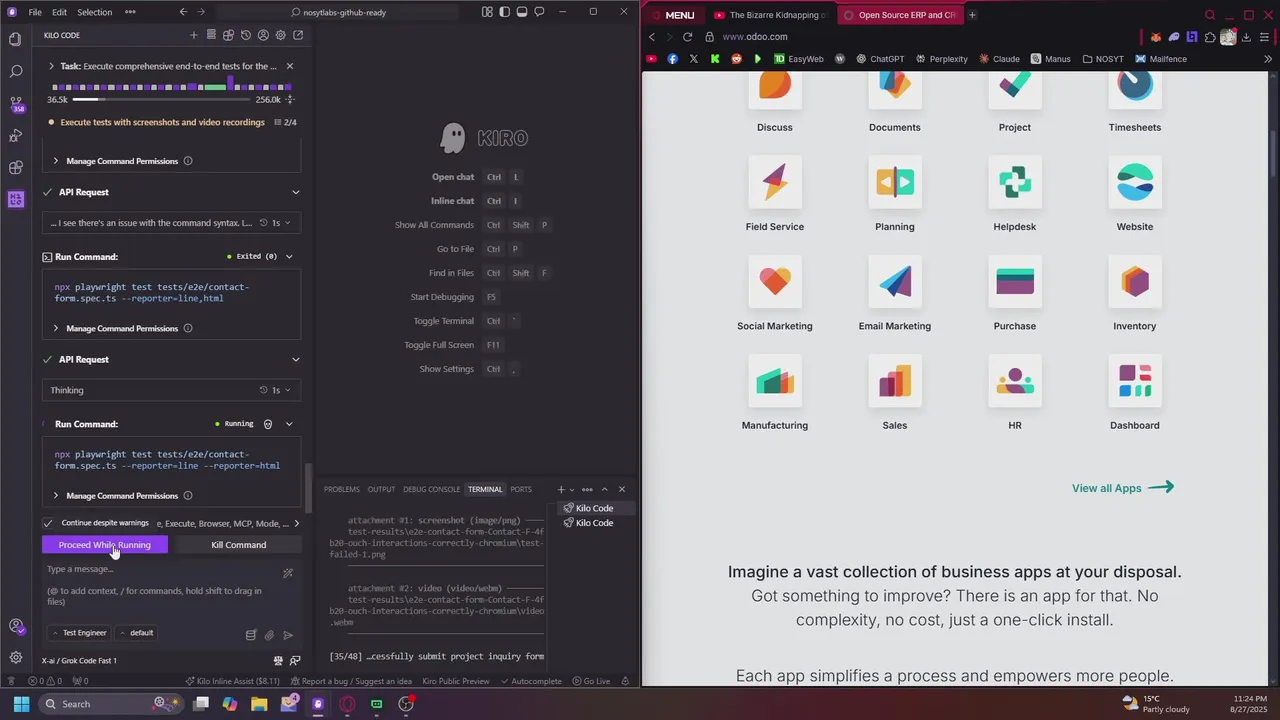Open the File menu in Kiro
Image resolution: width=1280 pixels, height=720 pixels.
point(35,12)
